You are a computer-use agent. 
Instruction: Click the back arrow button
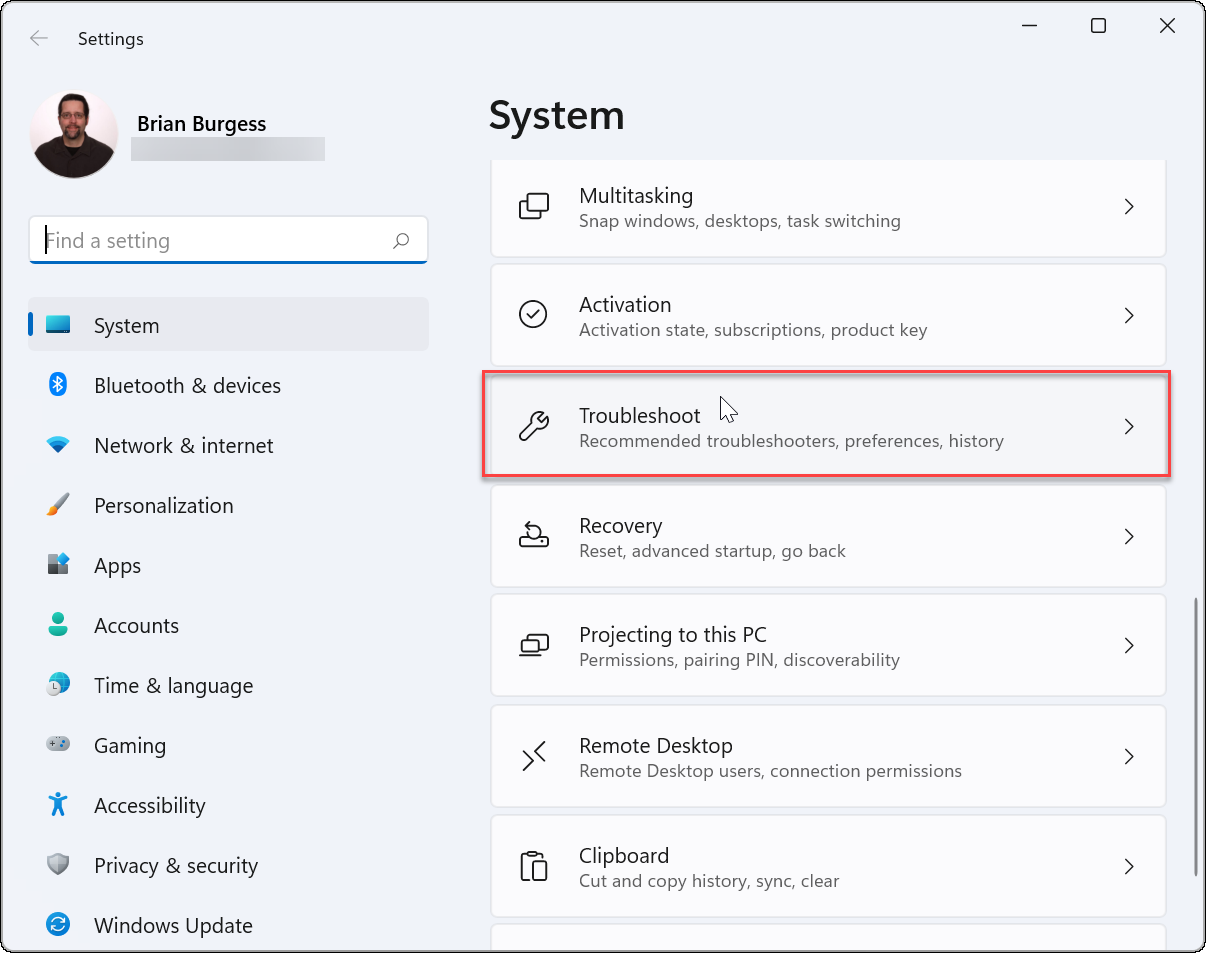click(38, 38)
